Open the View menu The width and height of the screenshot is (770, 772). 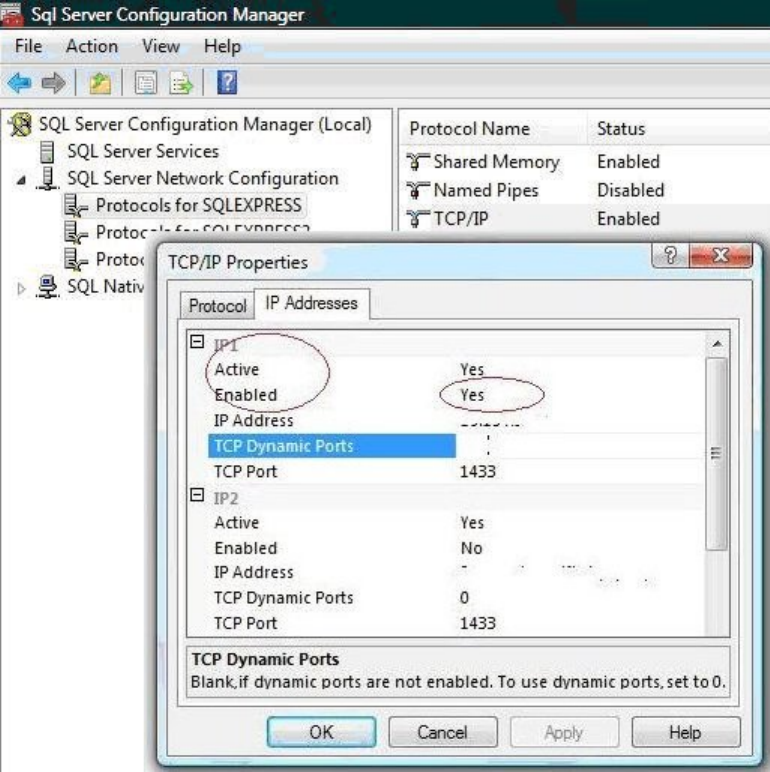(x=161, y=46)
